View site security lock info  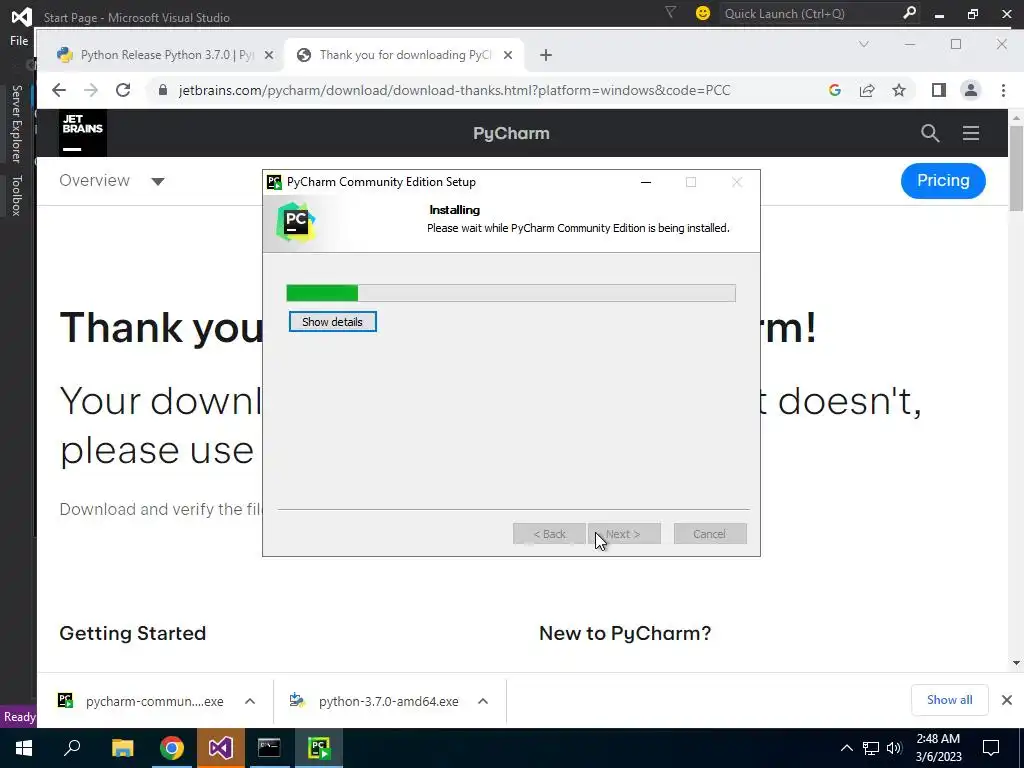[x=163, y=90]
